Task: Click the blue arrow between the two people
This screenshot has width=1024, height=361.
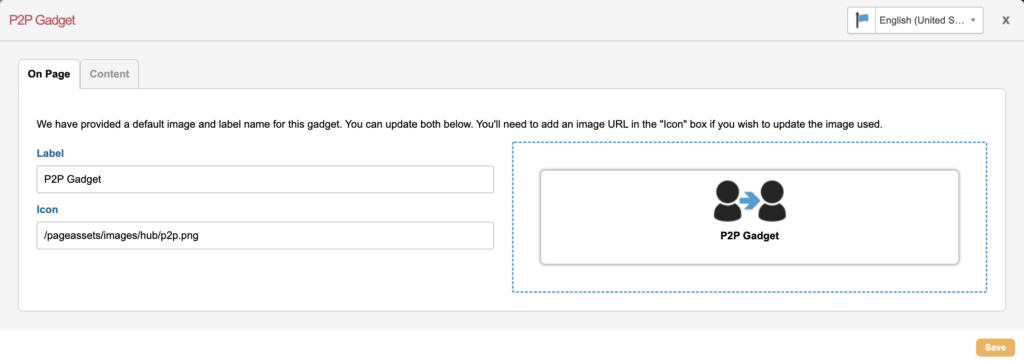Action: pos(750,200)
